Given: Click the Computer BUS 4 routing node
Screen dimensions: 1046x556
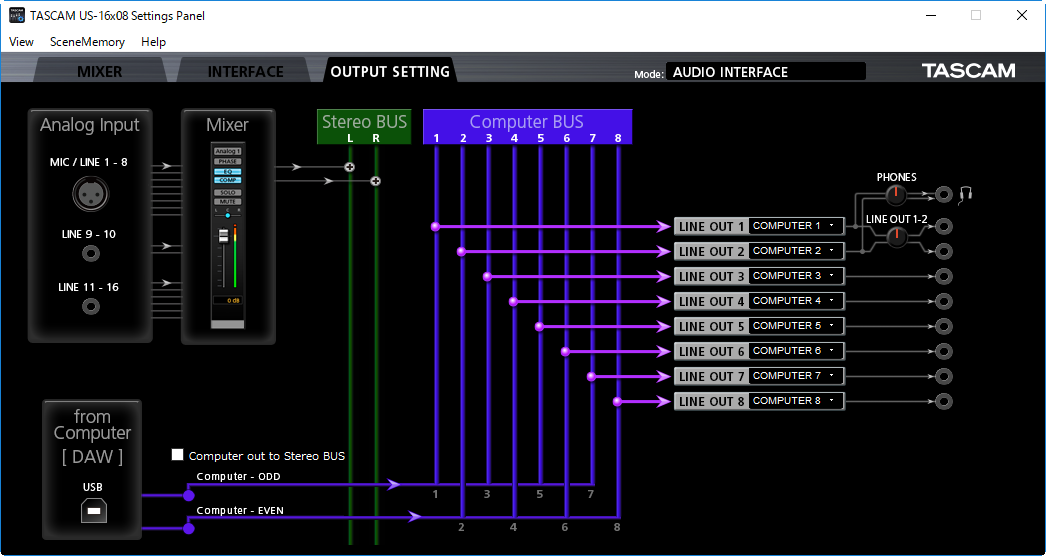Looking at the screenshot, I should pyautogui.click(x=513, y=302).
